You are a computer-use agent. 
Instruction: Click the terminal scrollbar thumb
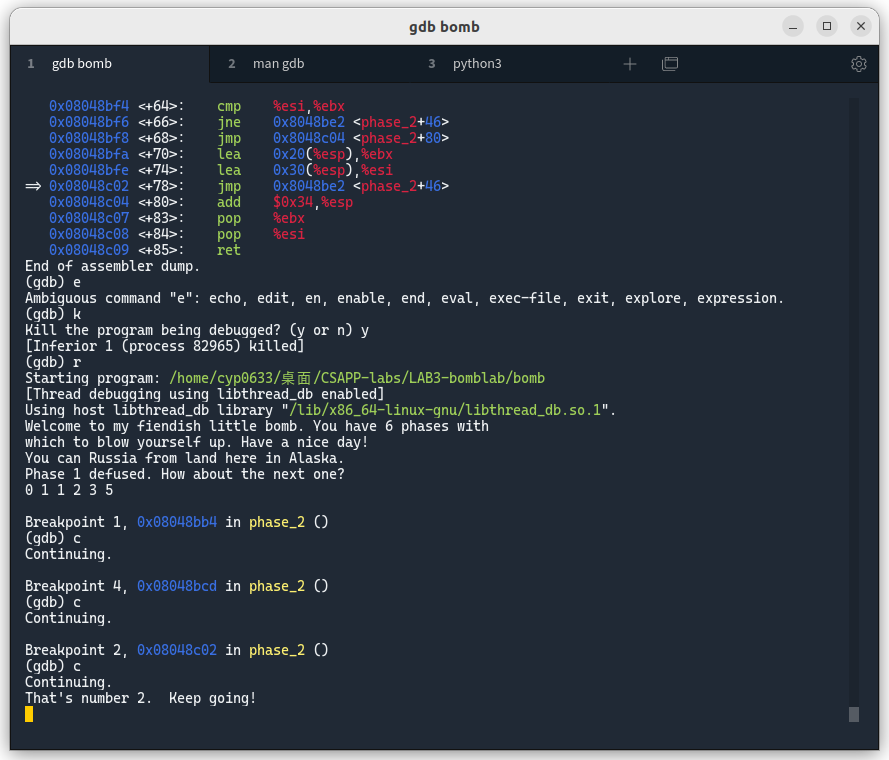coord(853,715)
